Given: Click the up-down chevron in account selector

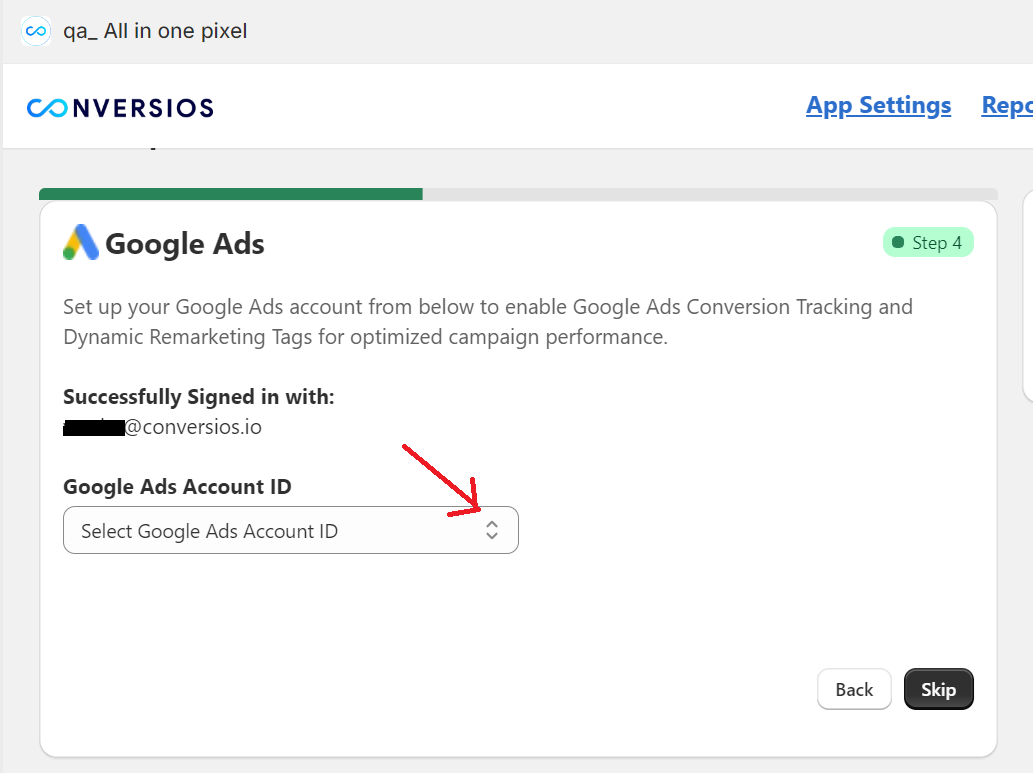Looking at the screenshot, I should tap(491, 530).
